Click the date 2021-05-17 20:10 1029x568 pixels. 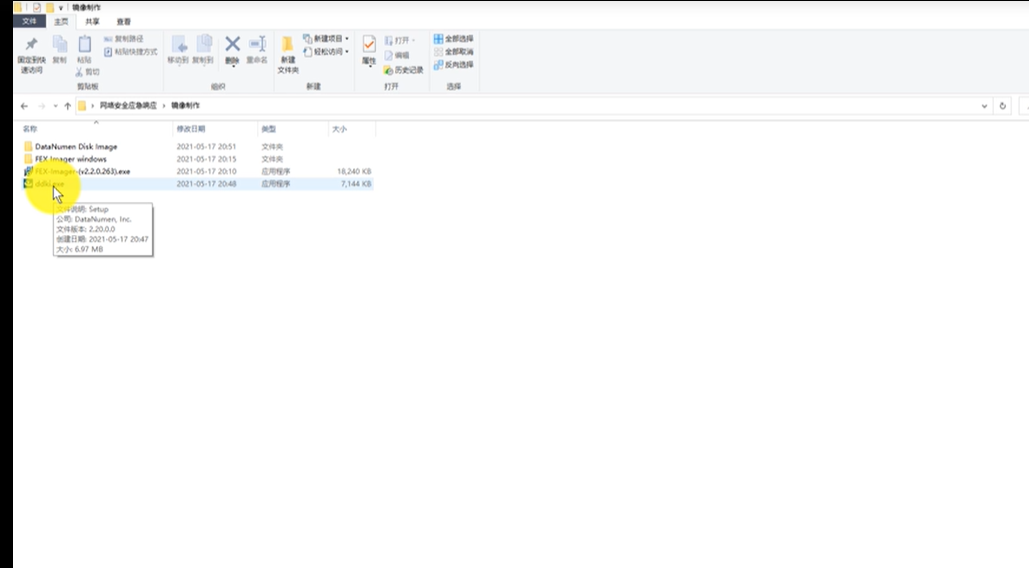(206, 171)
